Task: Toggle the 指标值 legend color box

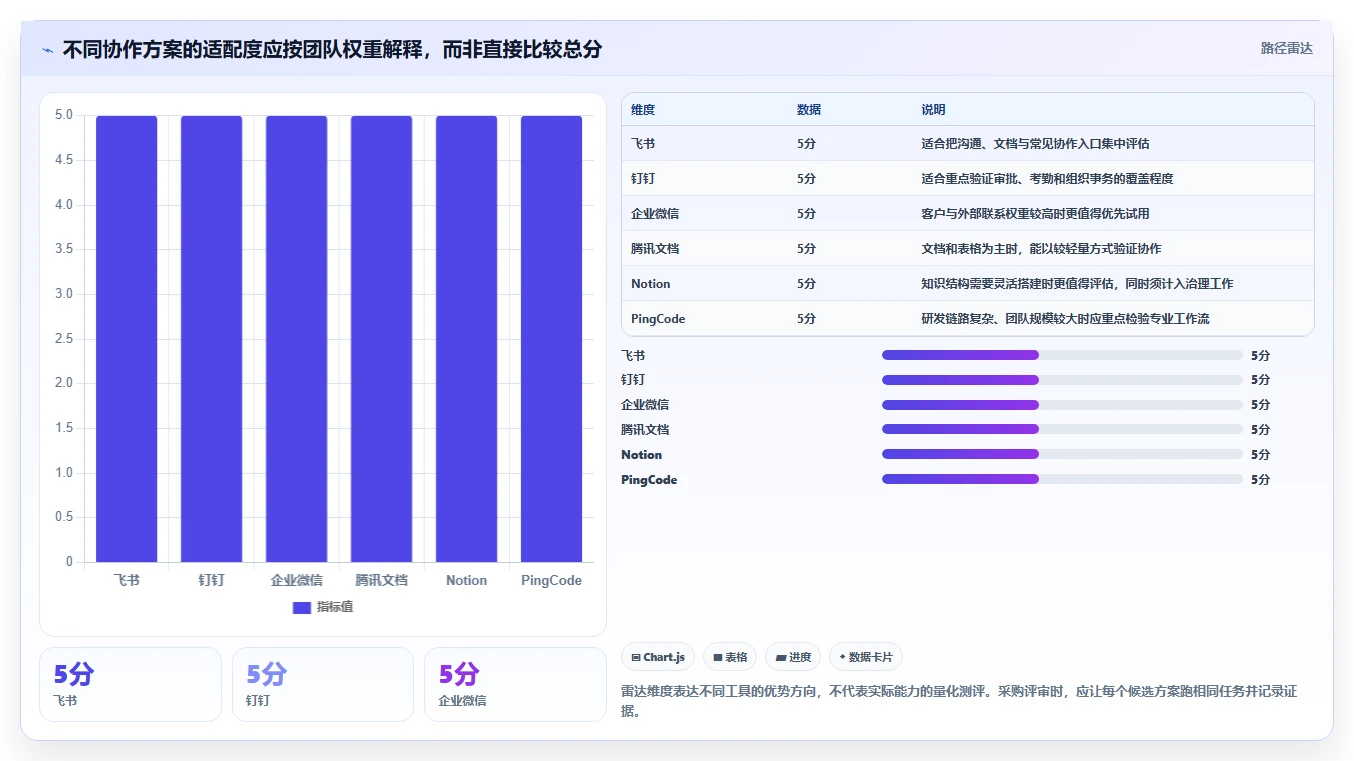Action: coord(302,607)
